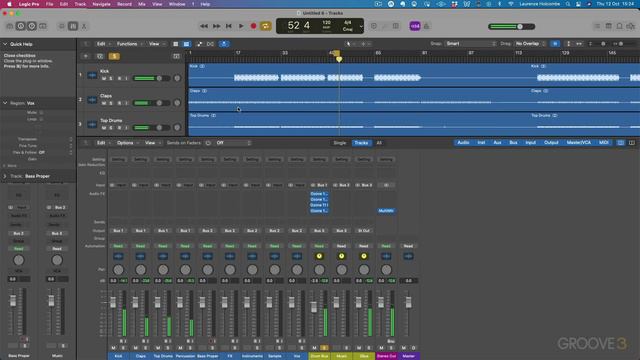This screenshot has height=360, width=640.
Task: Open the media Browsers icon
Action: pyautogui.click(x=631, y=26)
